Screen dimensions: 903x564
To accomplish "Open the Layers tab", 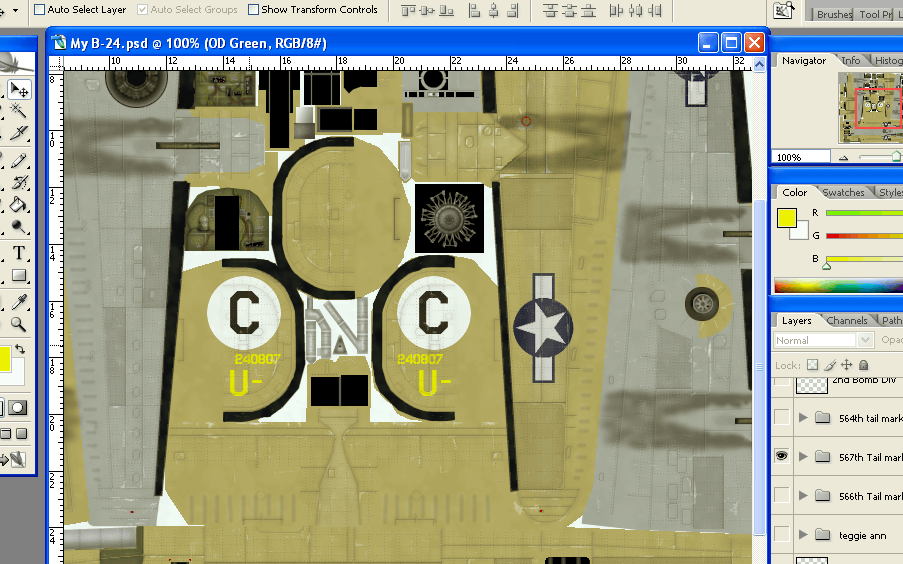I will pyautogui.click(x=796, y=320).
